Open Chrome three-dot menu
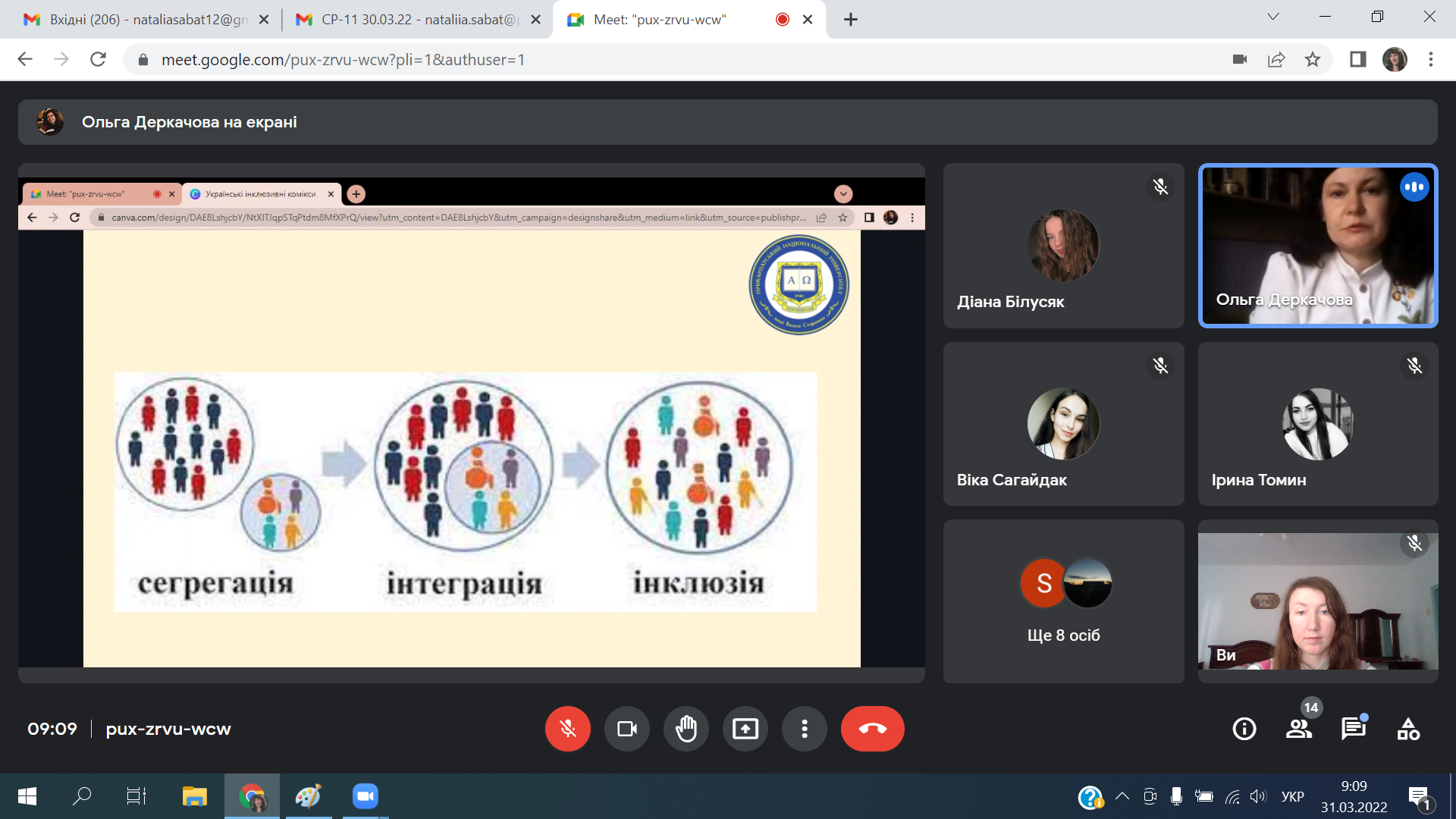This screenshot has height=819, width=1456. coord(1431,59)
